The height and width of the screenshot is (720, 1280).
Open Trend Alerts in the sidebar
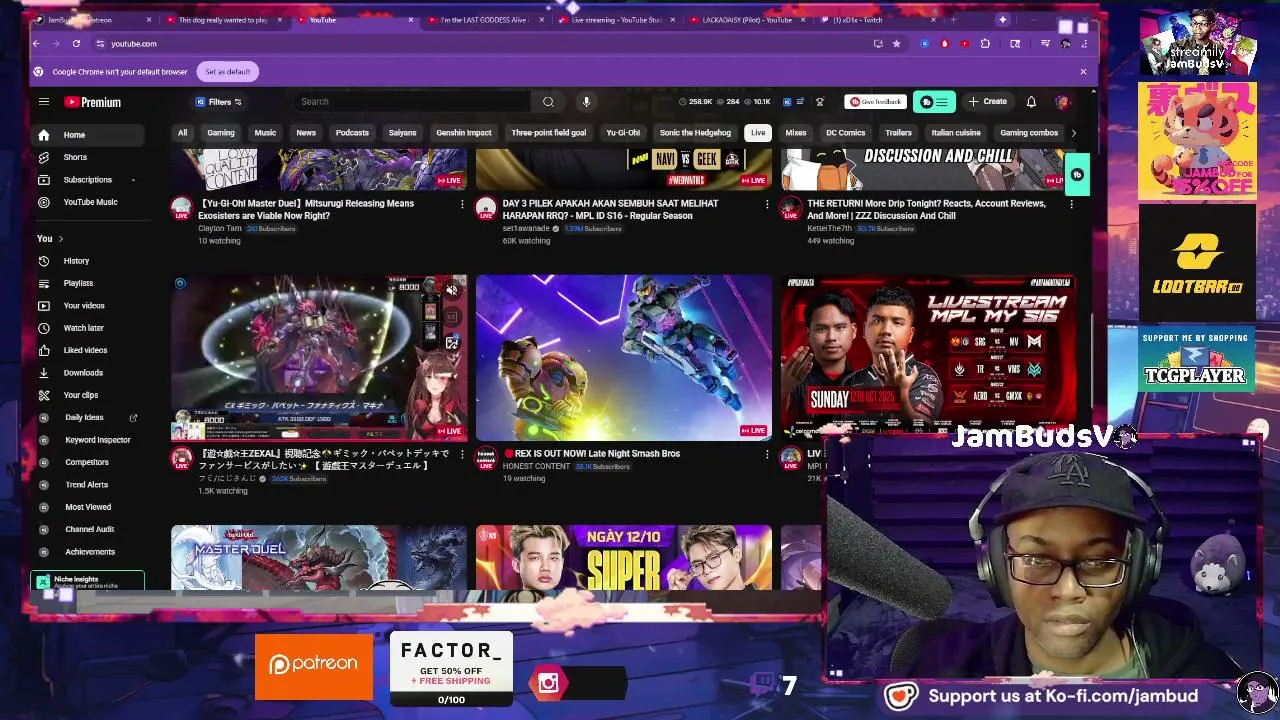pos(86,485)
